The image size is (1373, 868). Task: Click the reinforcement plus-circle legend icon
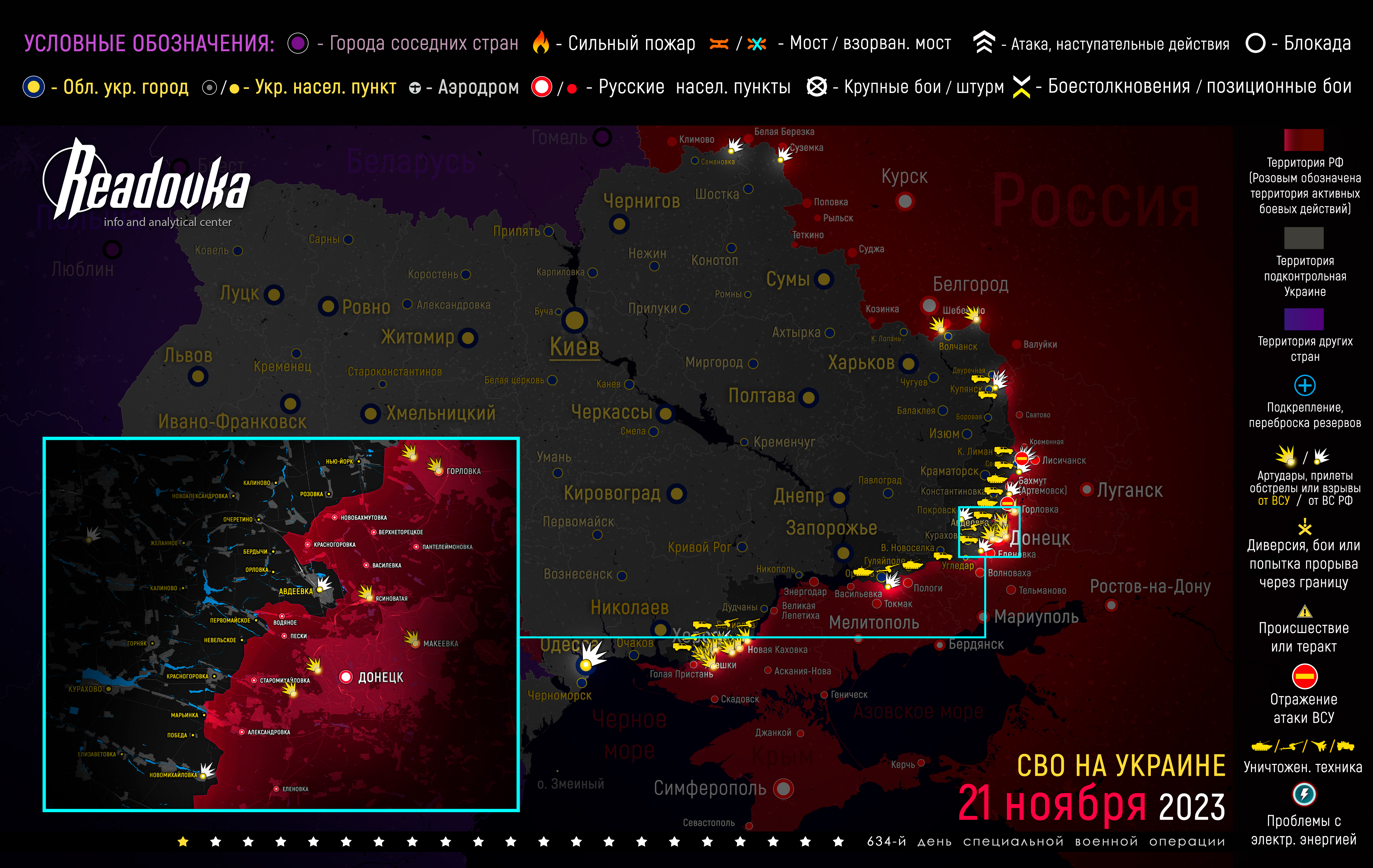[x=1305, y=385]
